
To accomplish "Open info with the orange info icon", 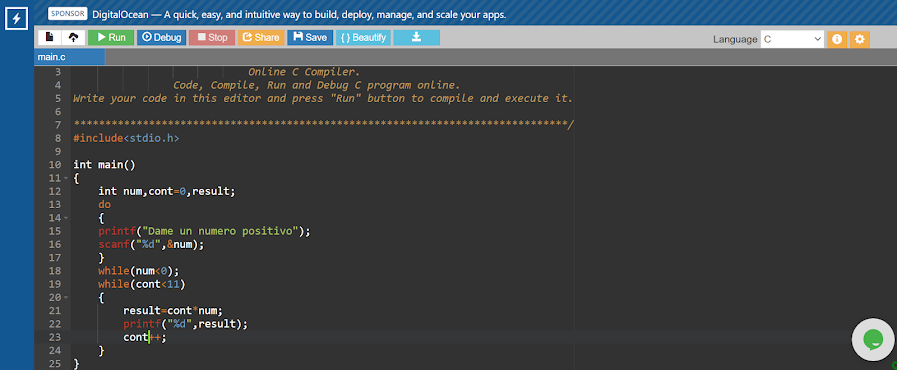I will tap(837, 39).
